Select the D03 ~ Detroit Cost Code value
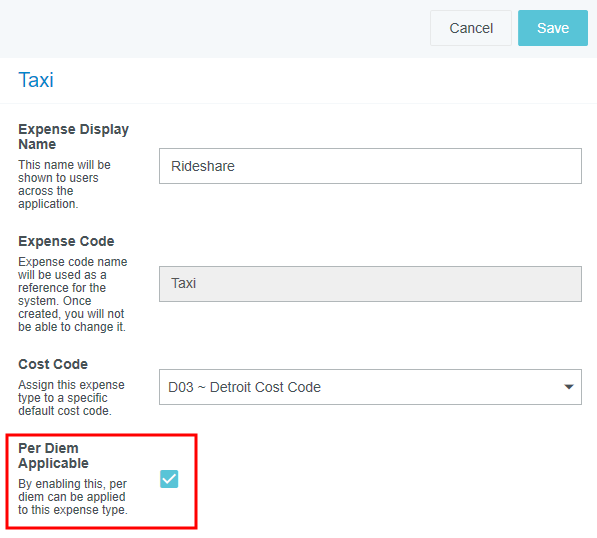Image resolution: width=597 pixels, height=538 pixels. click(x=244, y=387)
